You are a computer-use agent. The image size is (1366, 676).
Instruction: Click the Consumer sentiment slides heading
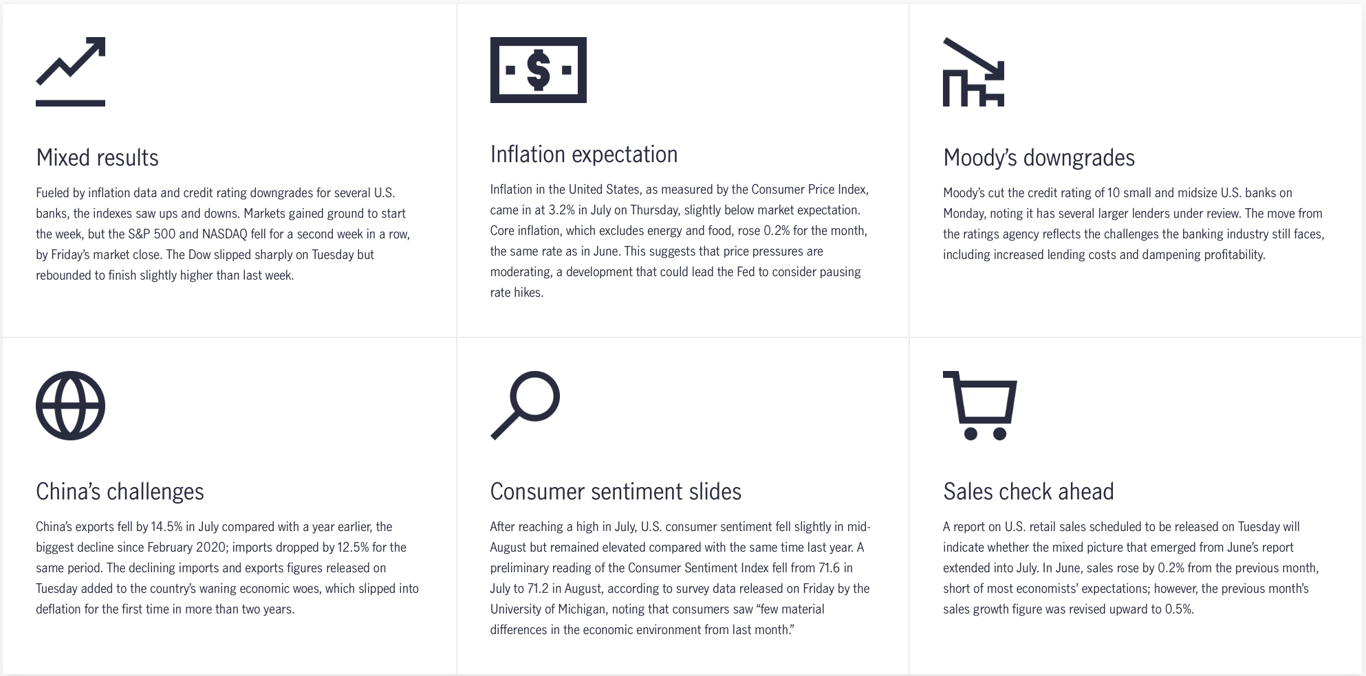pyautogui.click(x=616, y=492)
